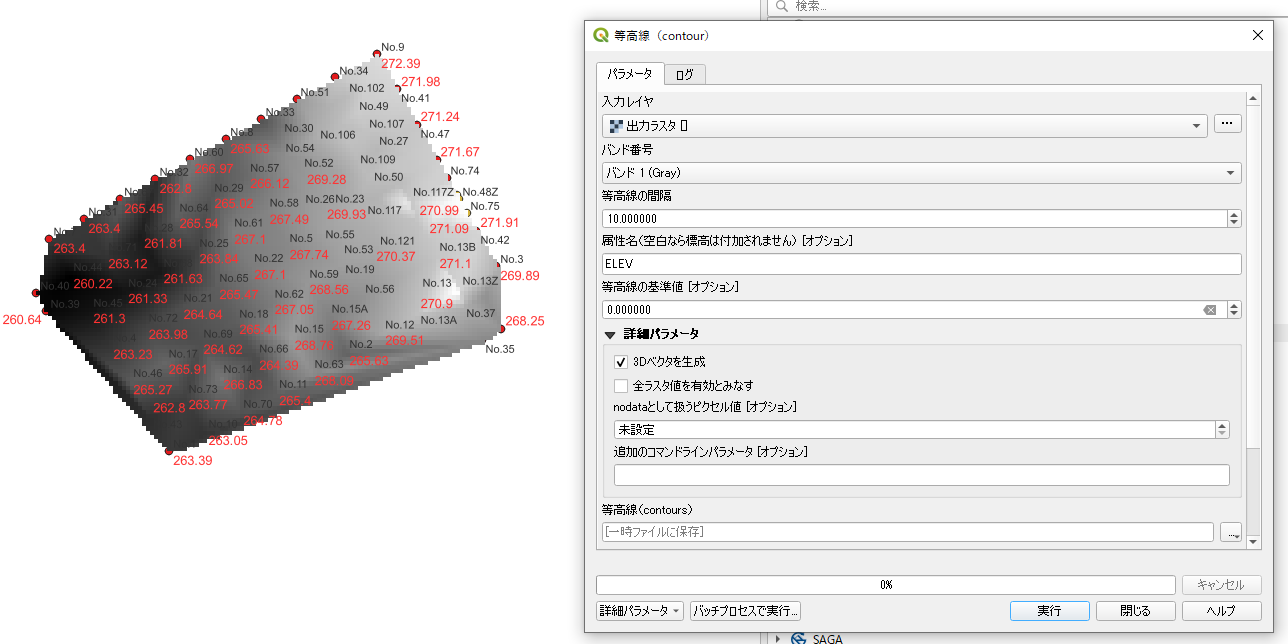Collapse the 詳細パラメータ section

point(610,334)
